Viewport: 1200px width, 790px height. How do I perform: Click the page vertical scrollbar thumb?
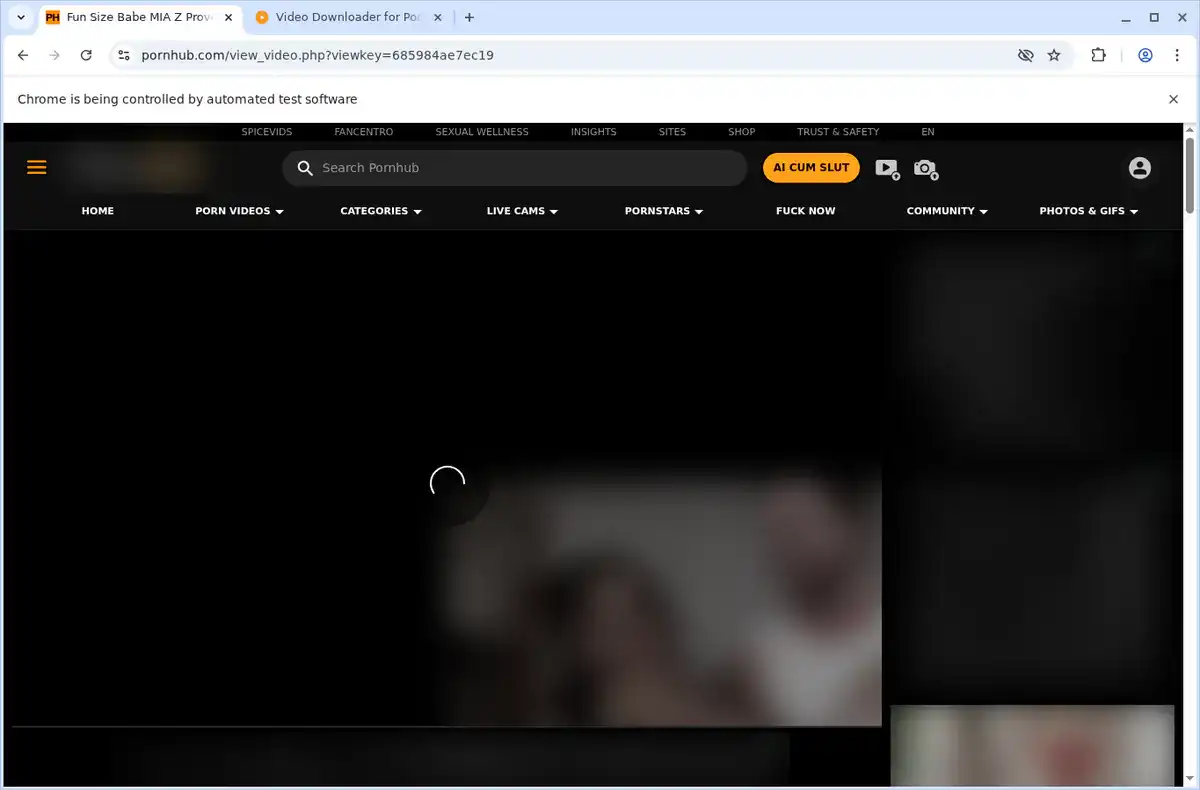point(1189,174)
